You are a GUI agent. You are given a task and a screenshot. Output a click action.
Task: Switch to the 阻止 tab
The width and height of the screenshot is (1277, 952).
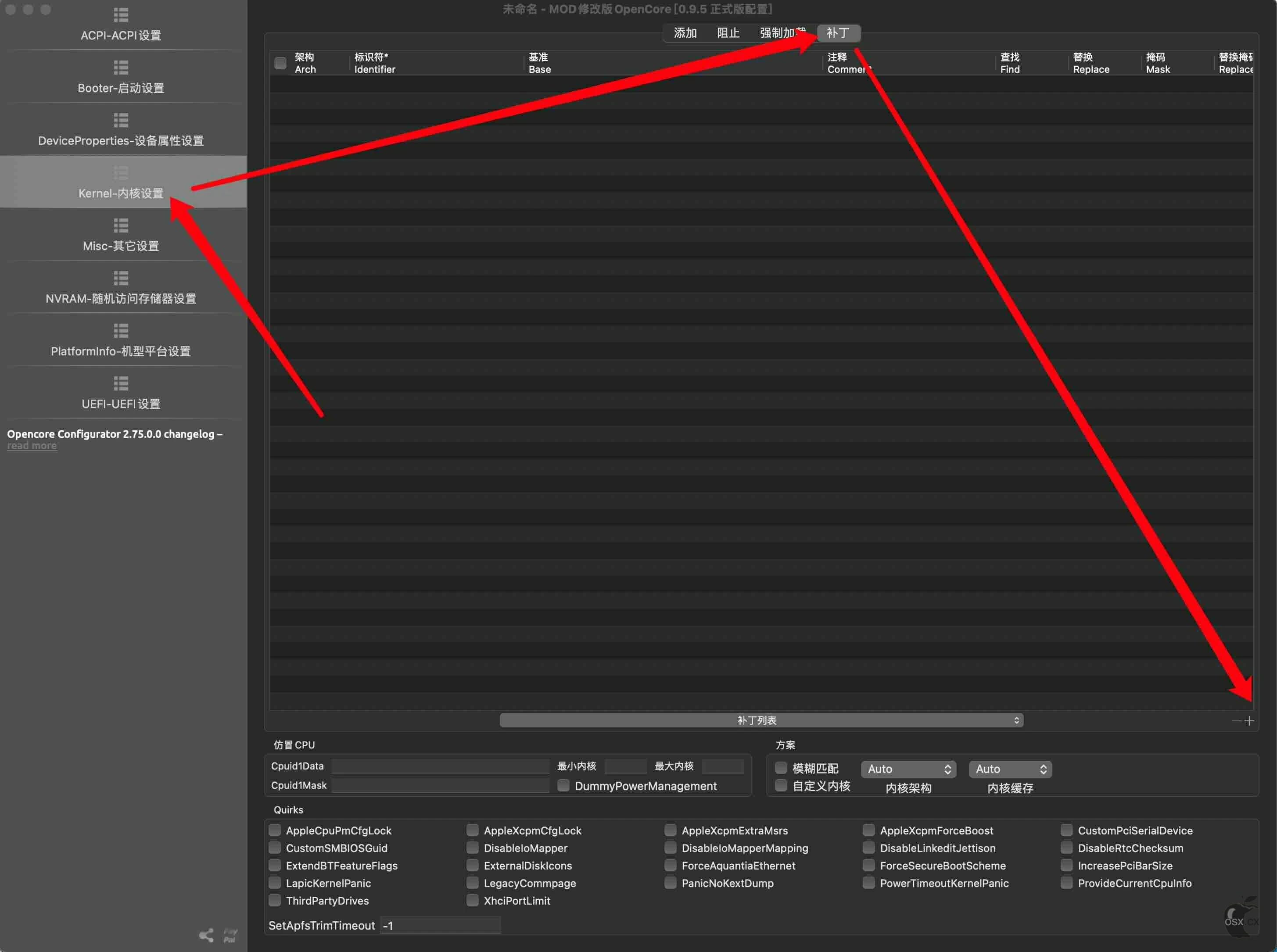pos(728,33)
